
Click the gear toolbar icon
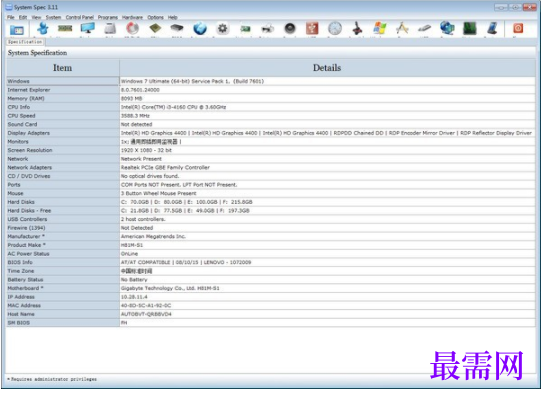click(x=222, y=28)
